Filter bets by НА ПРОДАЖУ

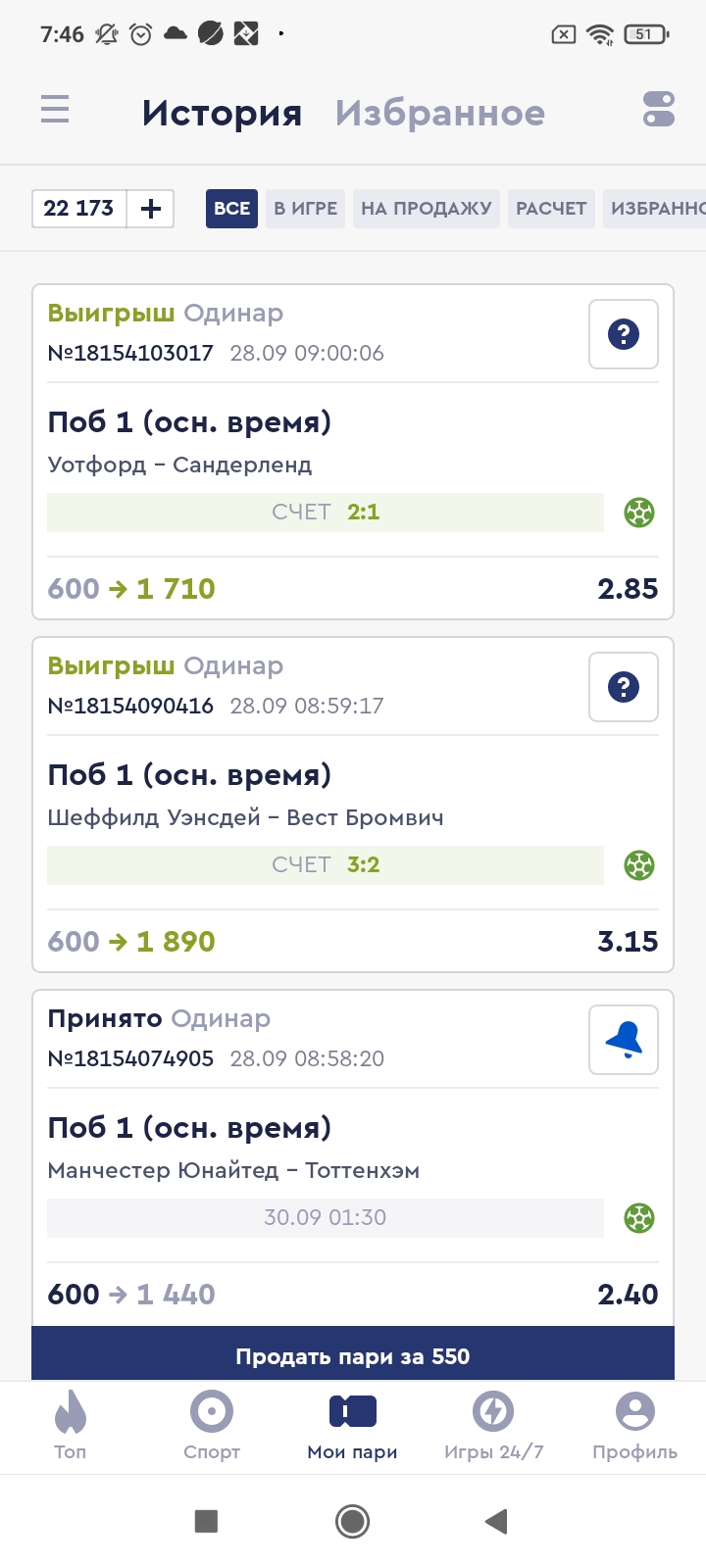(x=427, y=209)
